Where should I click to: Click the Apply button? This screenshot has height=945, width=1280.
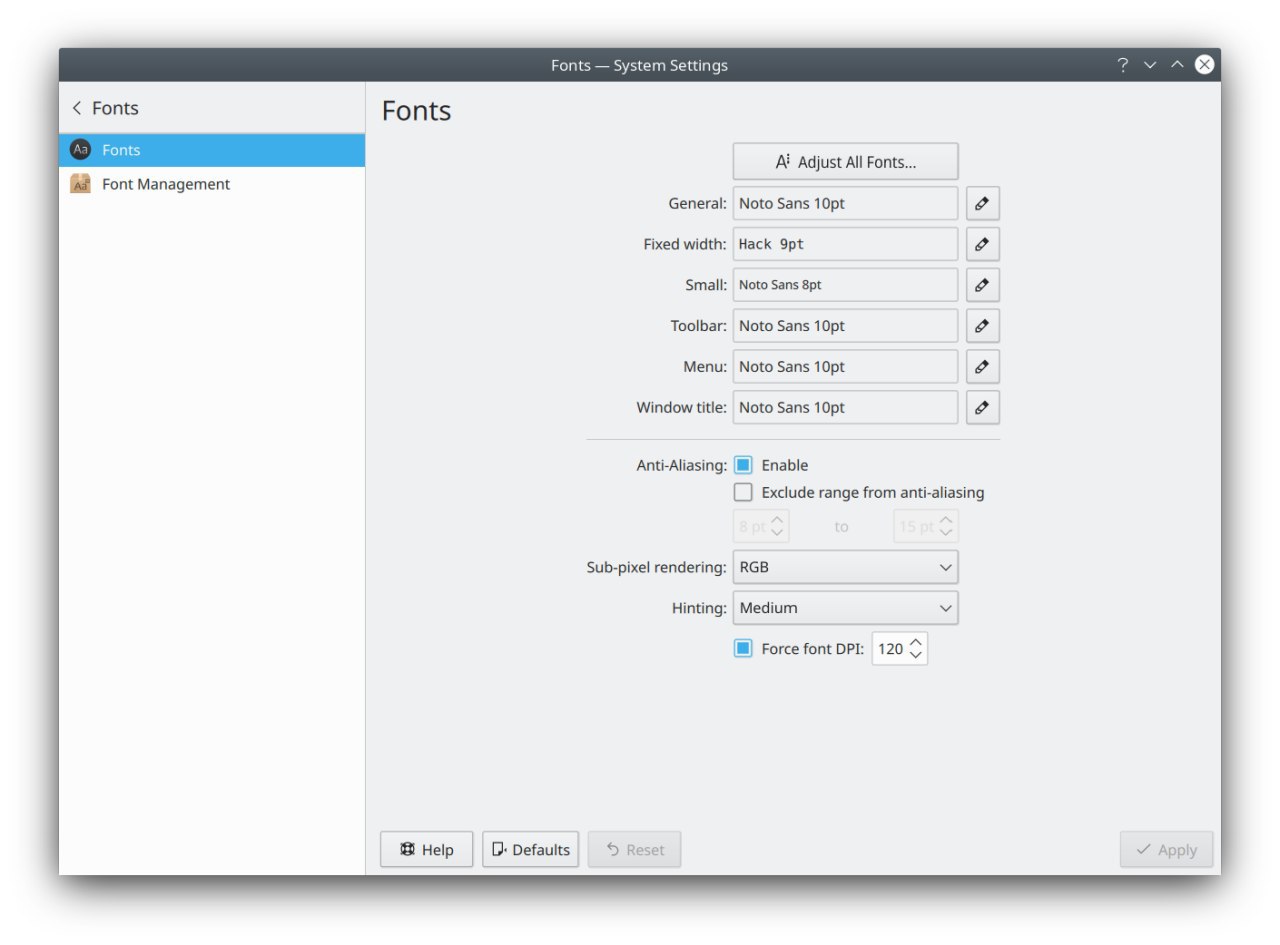1166,850
